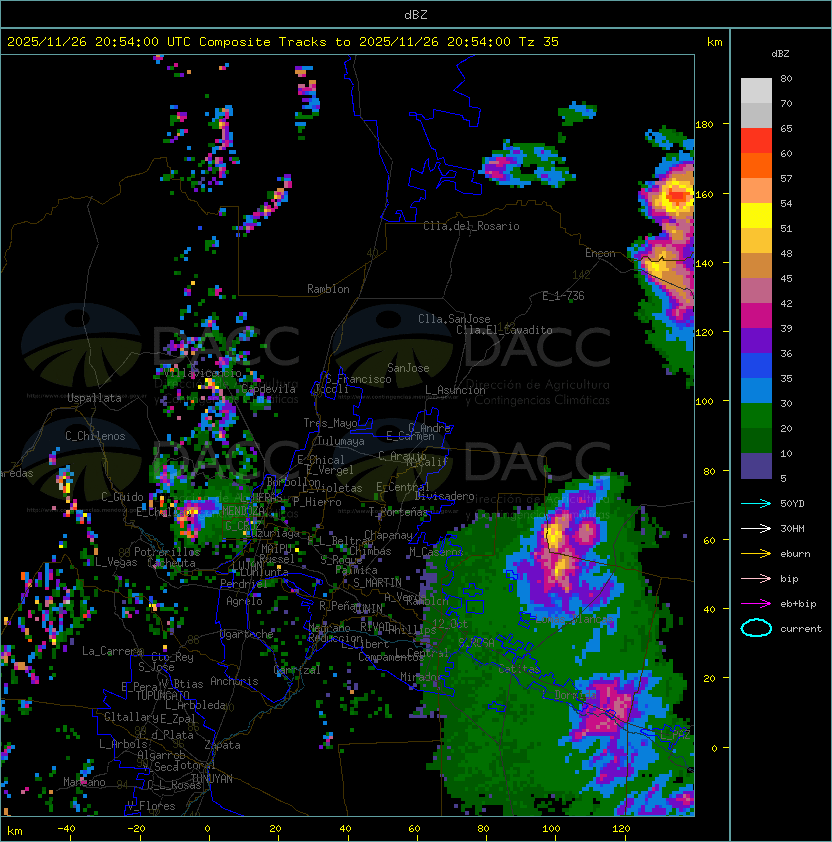Click the 'Divisadero' place label
Image resolution: width=832 pixels, height=842 pixels.
tap(444, 496)
